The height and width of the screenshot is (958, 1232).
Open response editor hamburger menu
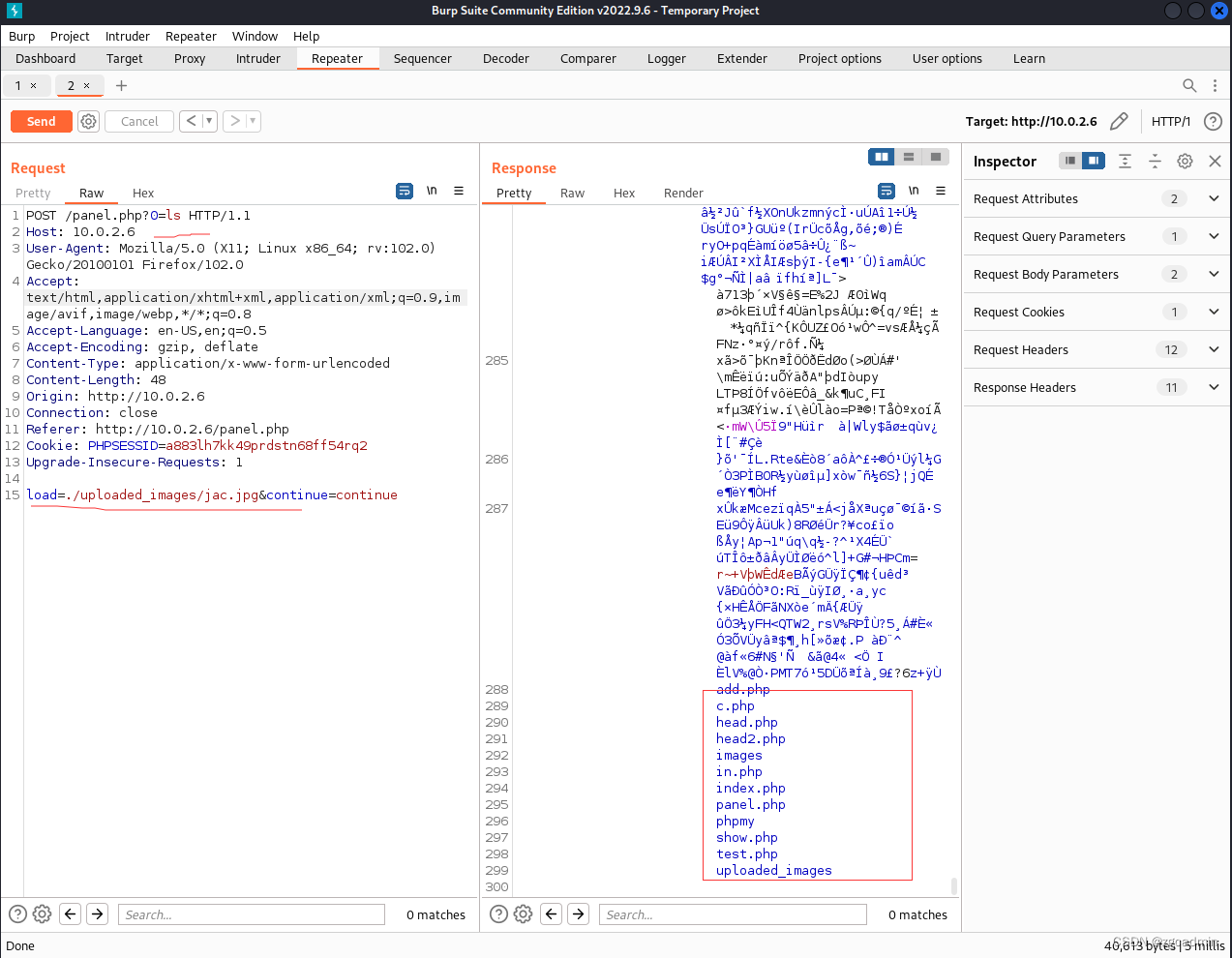pos(941,191)
